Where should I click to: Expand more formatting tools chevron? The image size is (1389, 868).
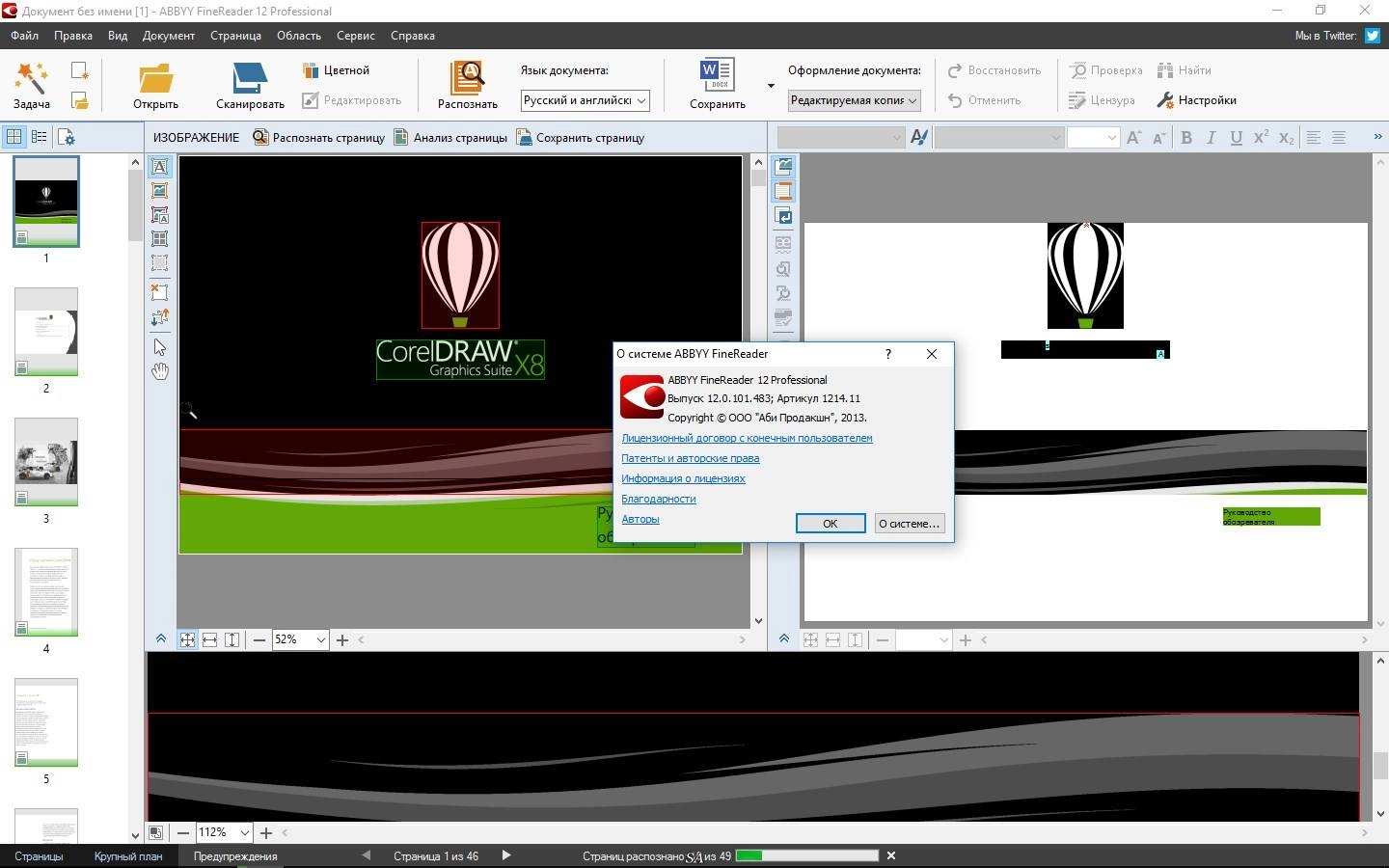[1377, 137]
